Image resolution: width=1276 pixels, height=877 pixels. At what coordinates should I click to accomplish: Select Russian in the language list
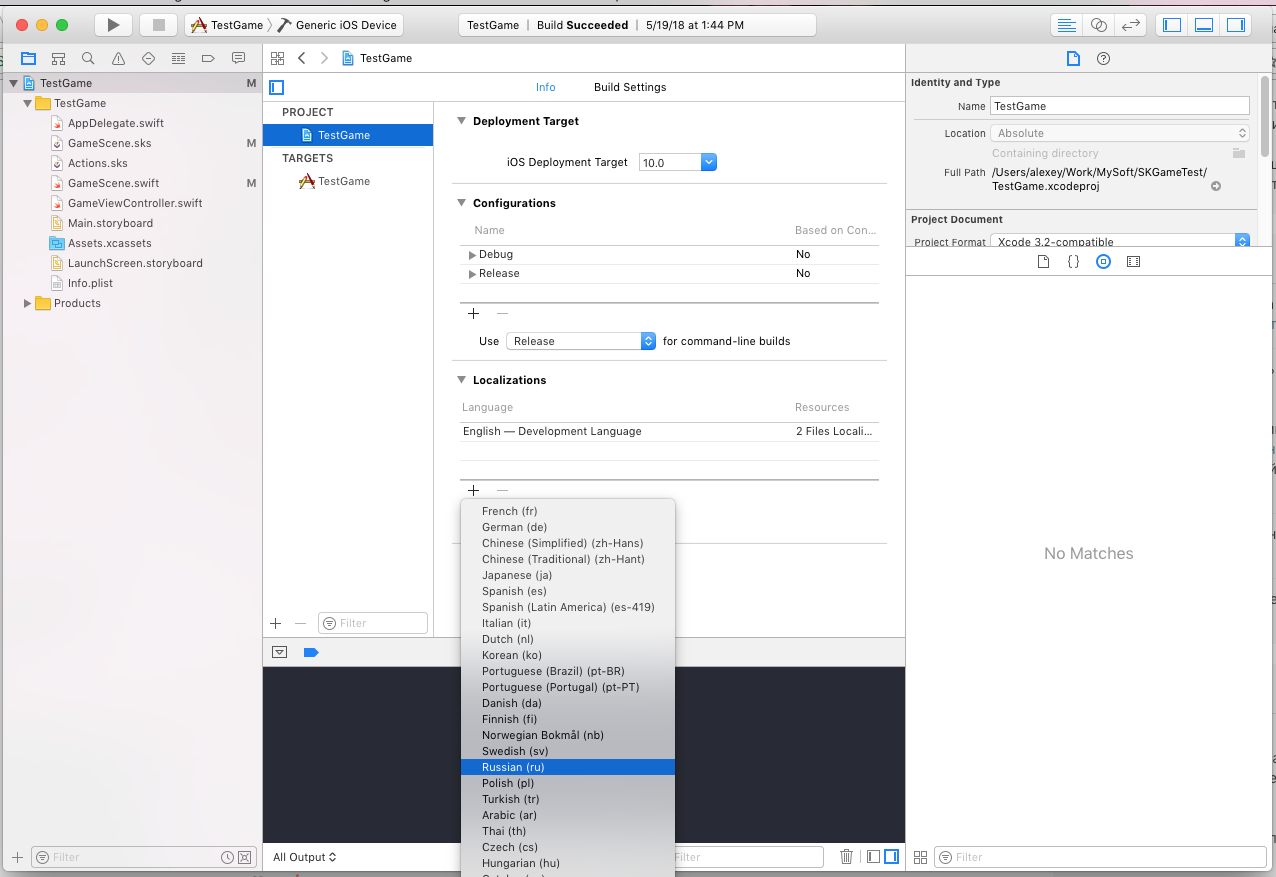pos(512,766)
